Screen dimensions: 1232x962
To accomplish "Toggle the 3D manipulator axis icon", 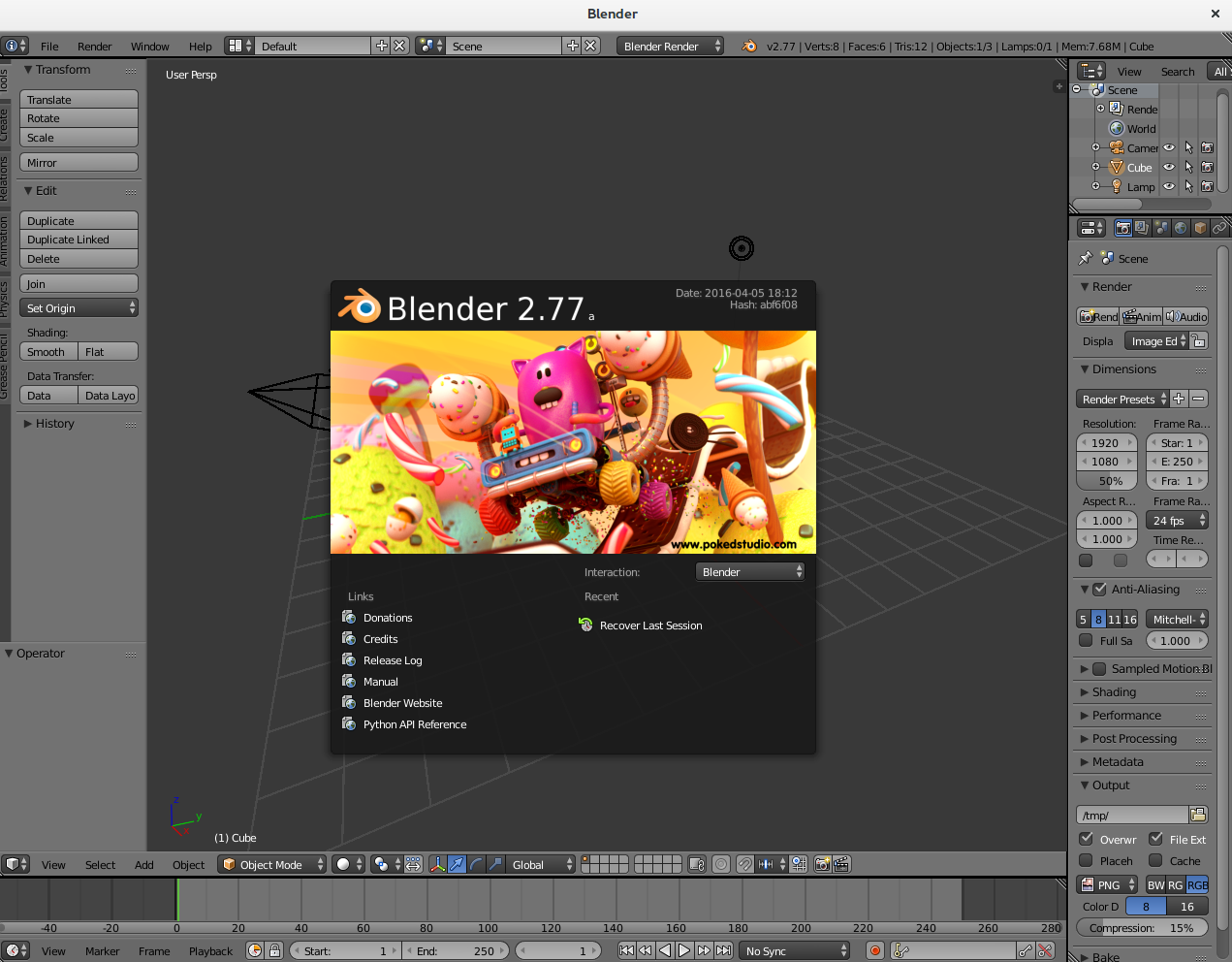I will pos(437,864).
